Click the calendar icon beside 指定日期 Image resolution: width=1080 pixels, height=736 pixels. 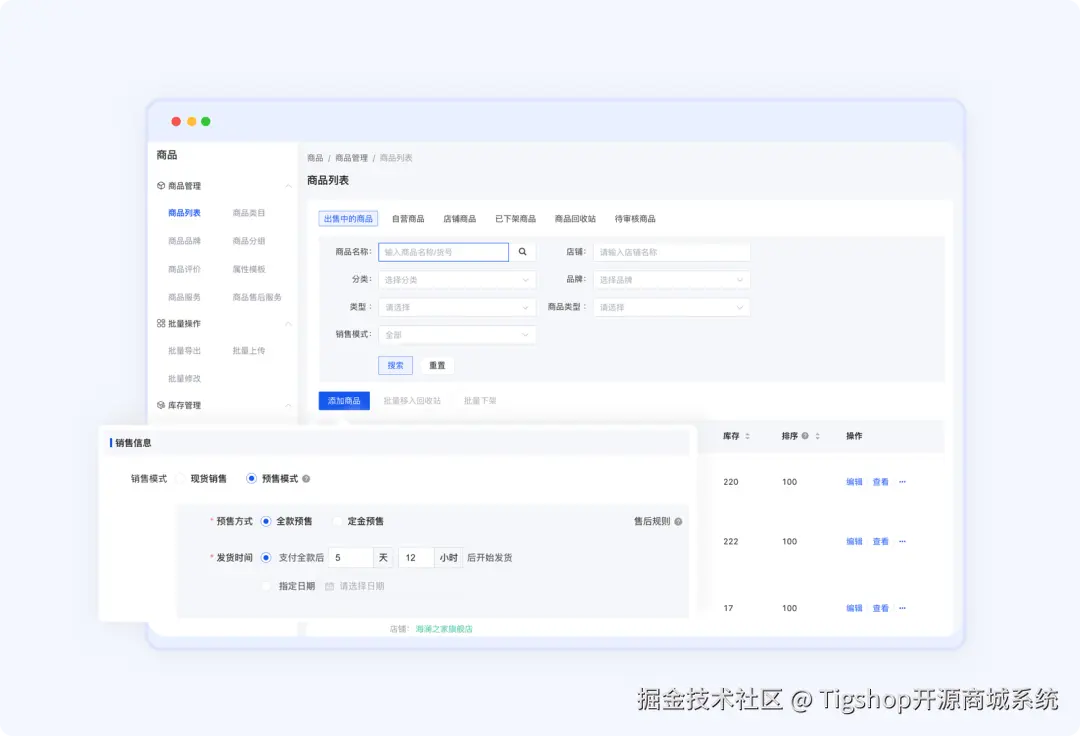pyautogui.click(x=330, y=586)
